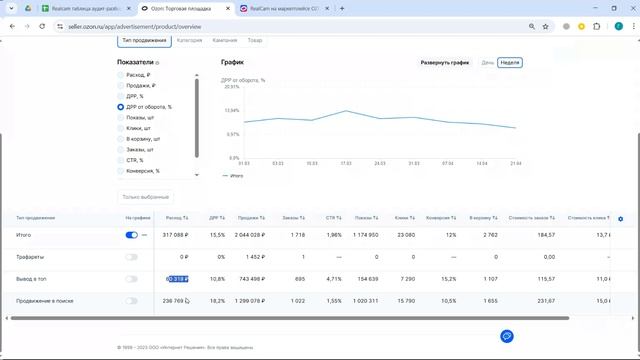
Task: Enable Вывод в топ row on chart
Action: pyautogui.click(x=131, y=279)
